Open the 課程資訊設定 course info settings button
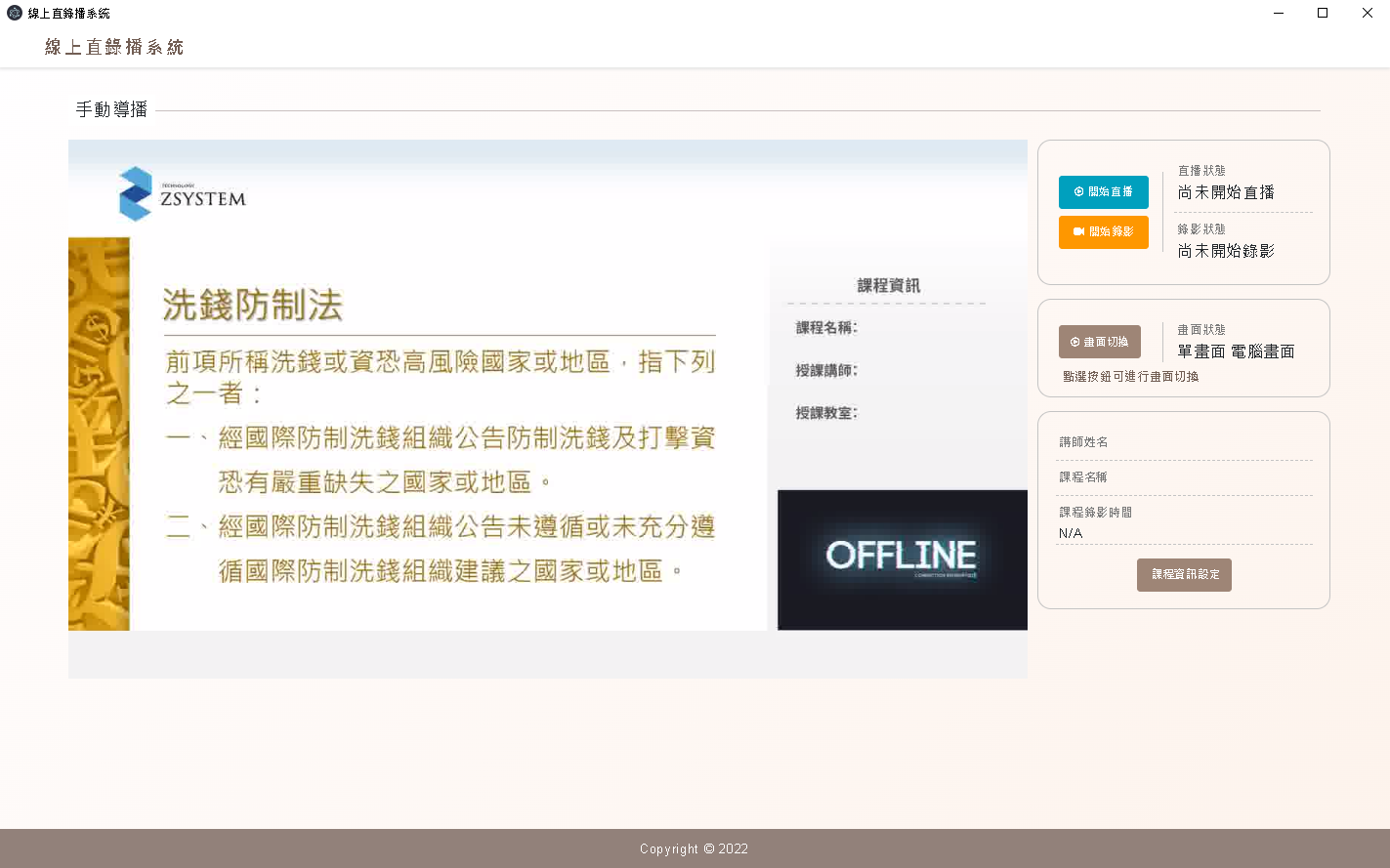The height and width of the screenshot is (868, 1390). (1184, 575)
